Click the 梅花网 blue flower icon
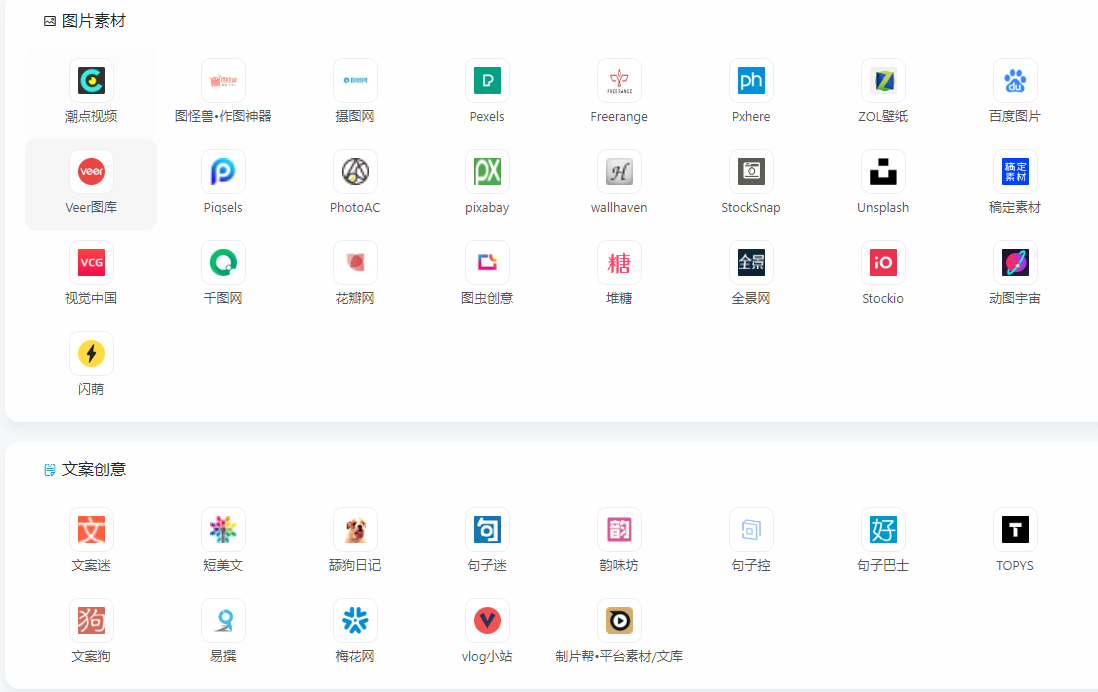The height and width of the screenshot is (692, 1098). point(355,621)
